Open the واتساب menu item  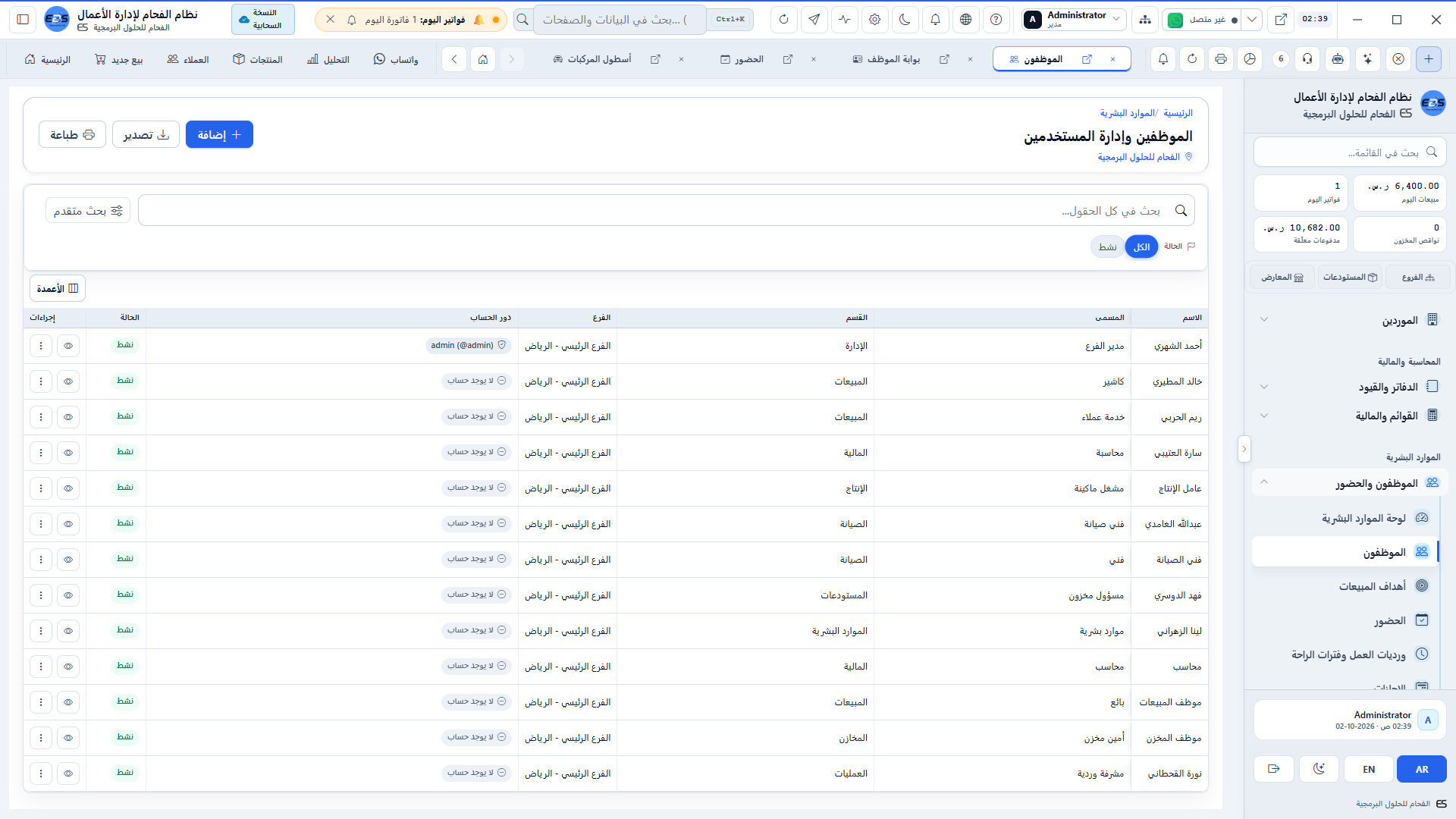396,59
